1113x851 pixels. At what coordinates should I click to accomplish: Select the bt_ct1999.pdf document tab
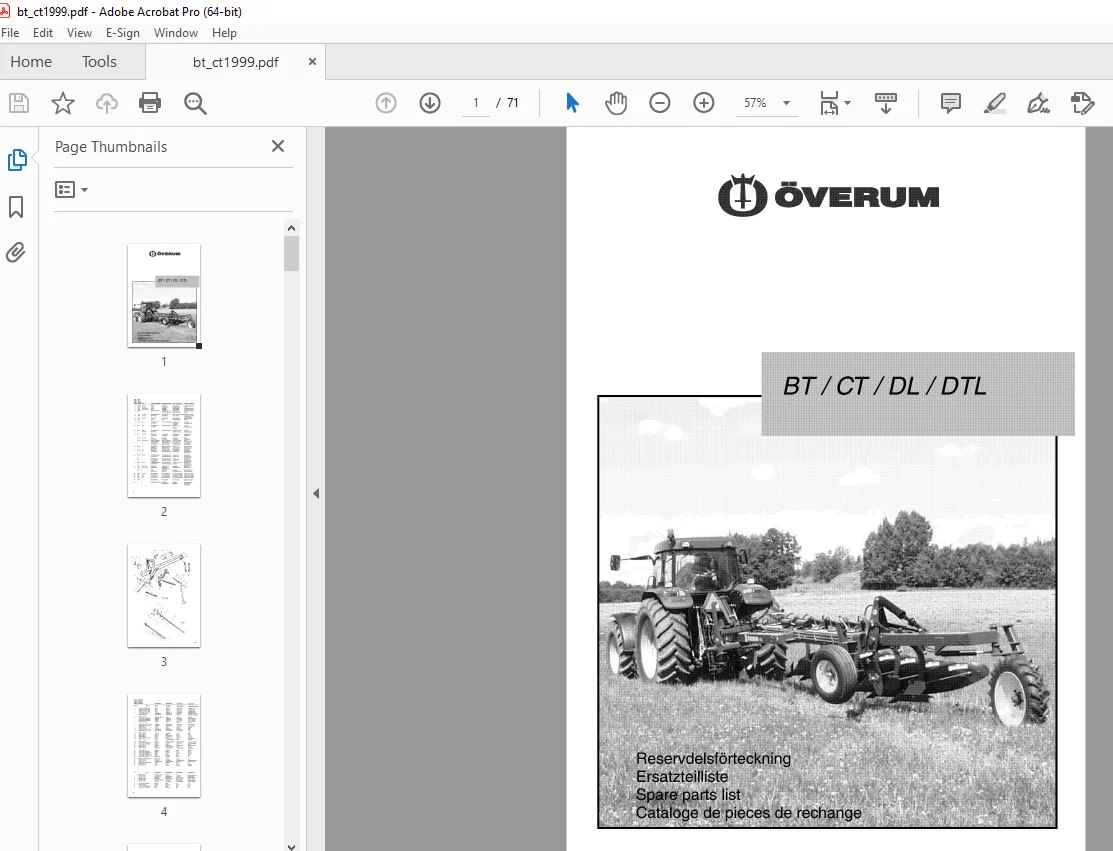point(236,62)
